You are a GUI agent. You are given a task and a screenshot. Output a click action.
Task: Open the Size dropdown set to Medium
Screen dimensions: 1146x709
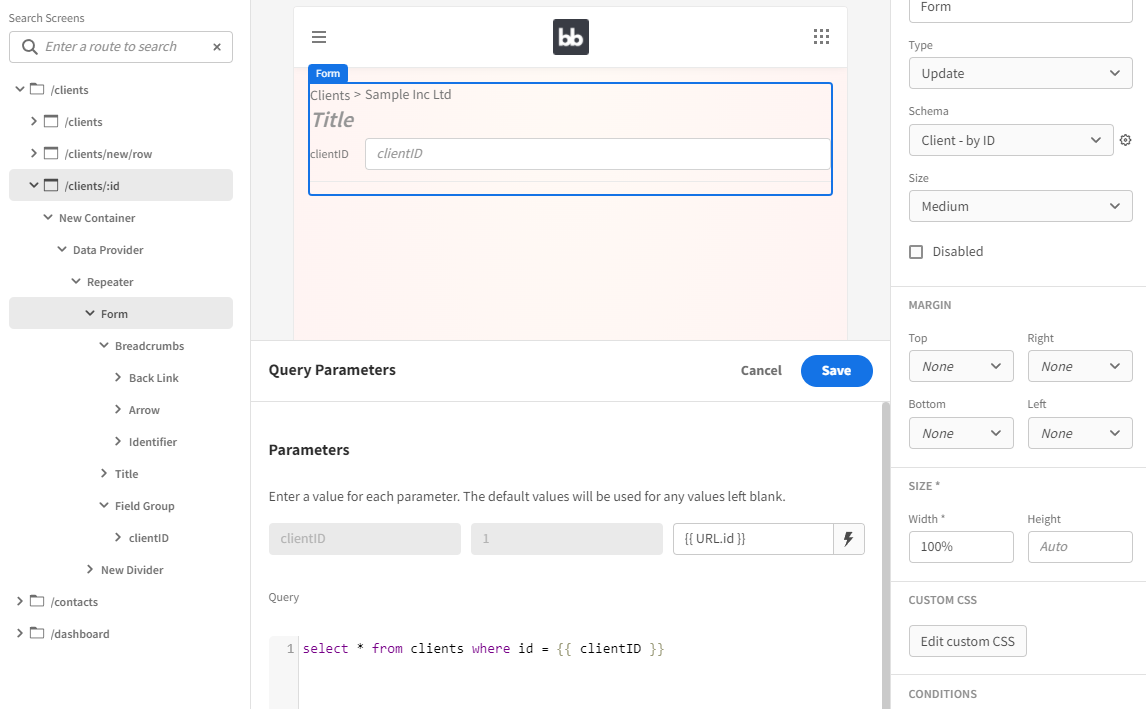coord(1020,206)
